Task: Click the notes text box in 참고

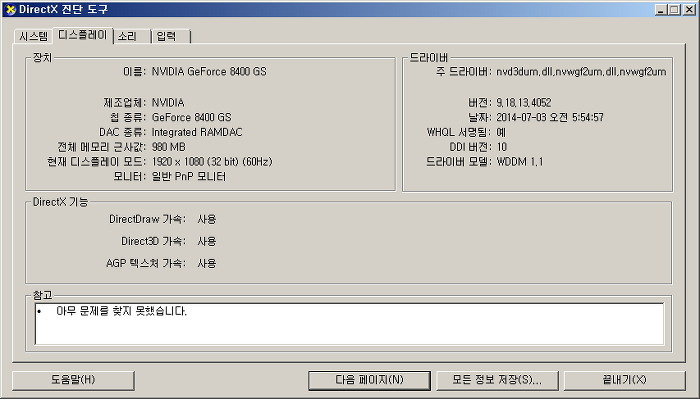Action: pos(350,324)
